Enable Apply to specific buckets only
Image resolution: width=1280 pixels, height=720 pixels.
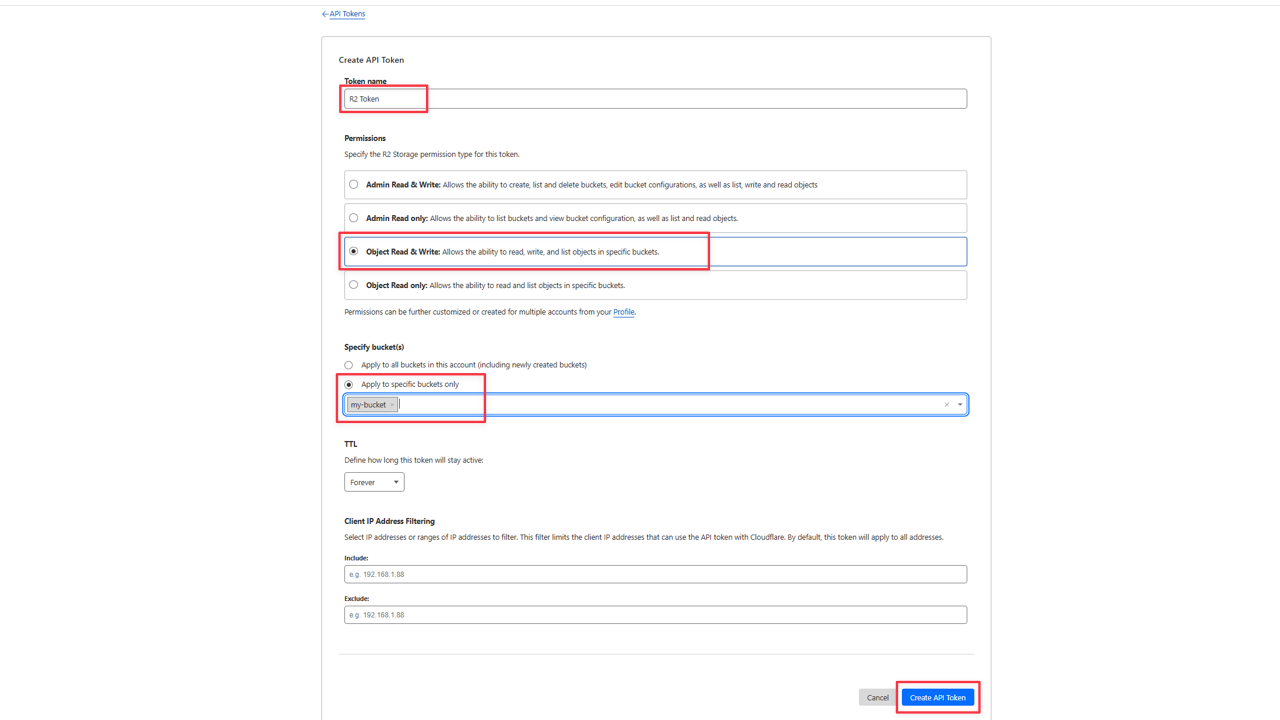point(348,383)
